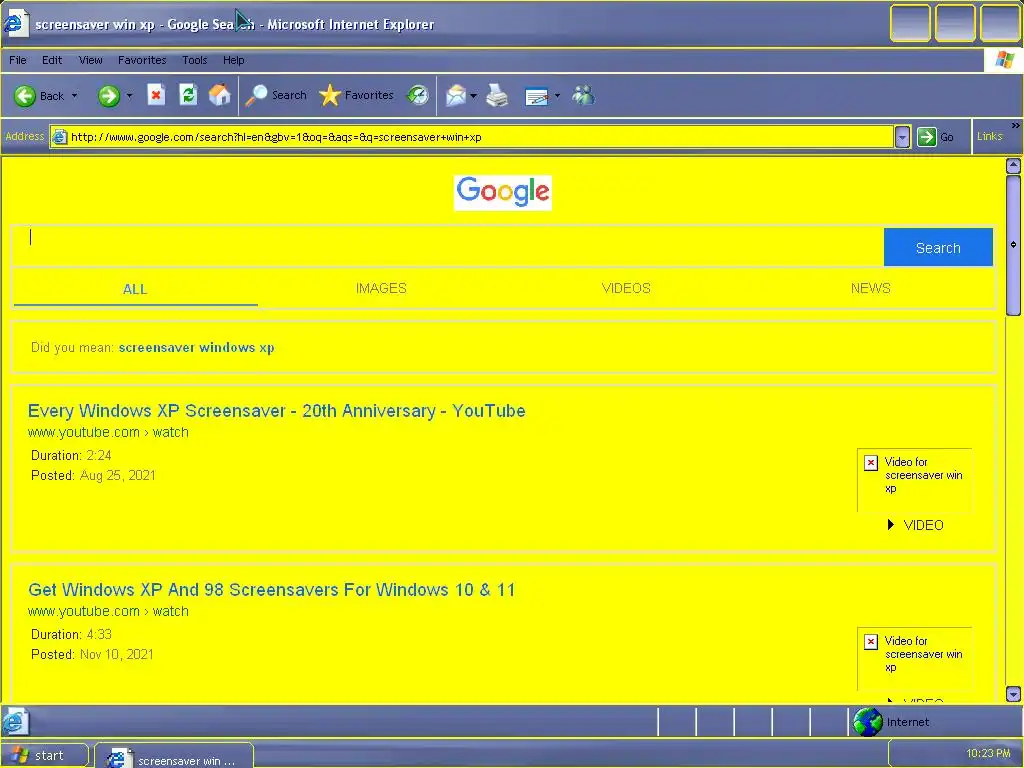Click 'screensaver win ...' taskbar button

[x=174, y=758]
